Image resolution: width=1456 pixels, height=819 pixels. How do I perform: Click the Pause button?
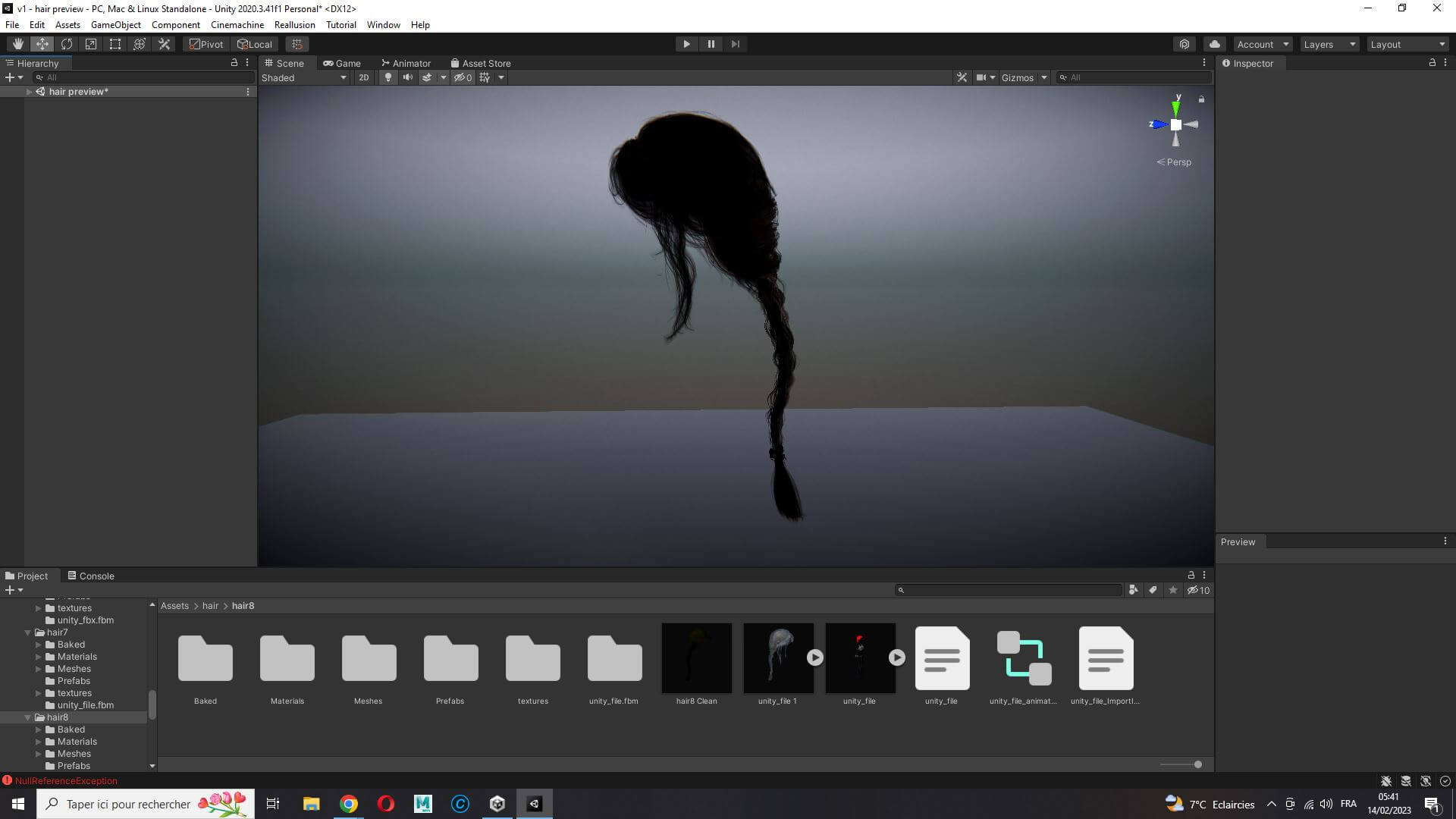[711, 44]
